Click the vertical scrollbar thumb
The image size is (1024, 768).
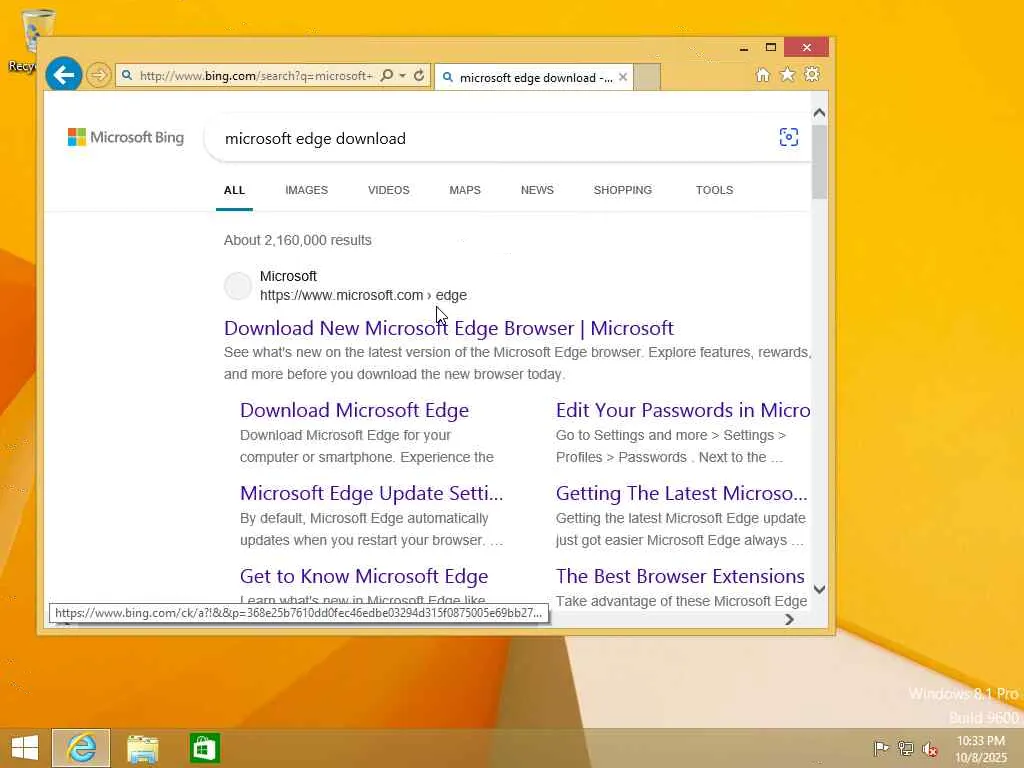click(x=819, y=162)
